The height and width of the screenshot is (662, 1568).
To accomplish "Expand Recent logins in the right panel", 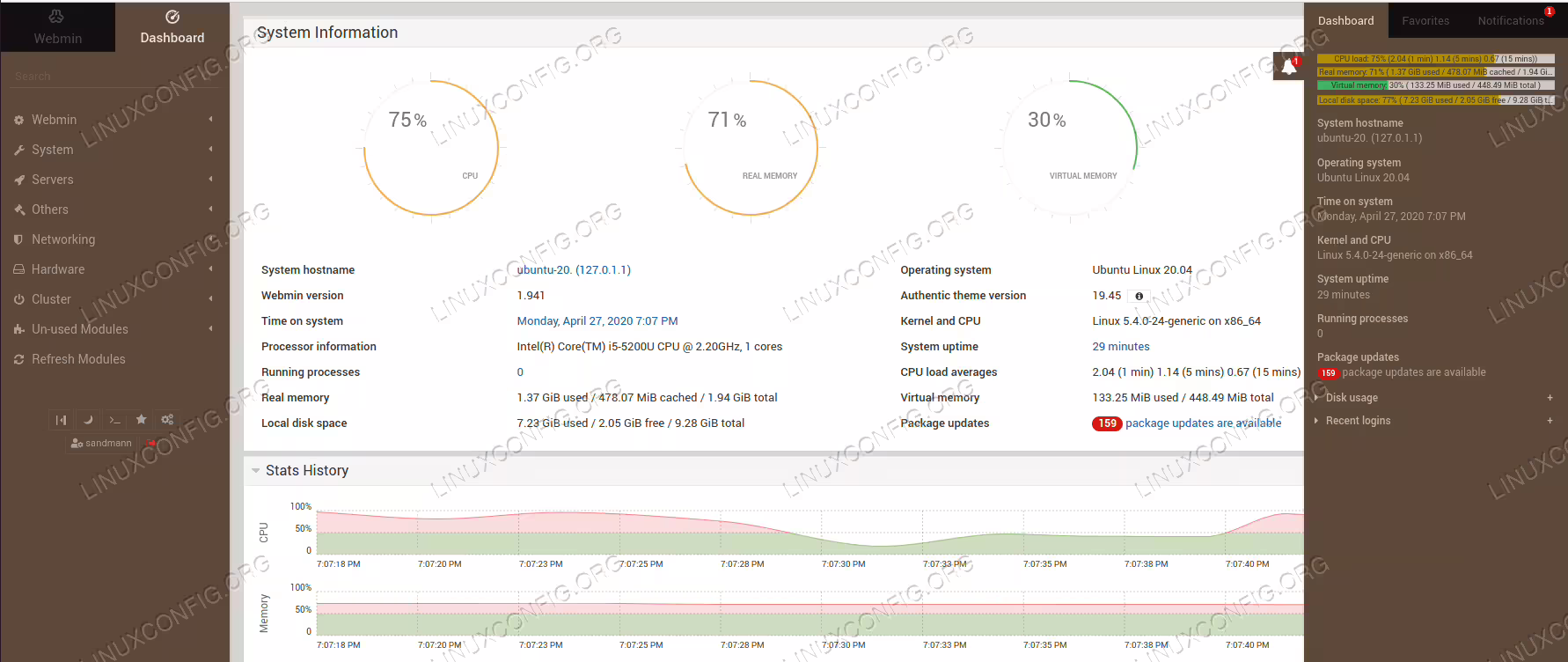I will pyautogui.click(x=1358, y=421).
